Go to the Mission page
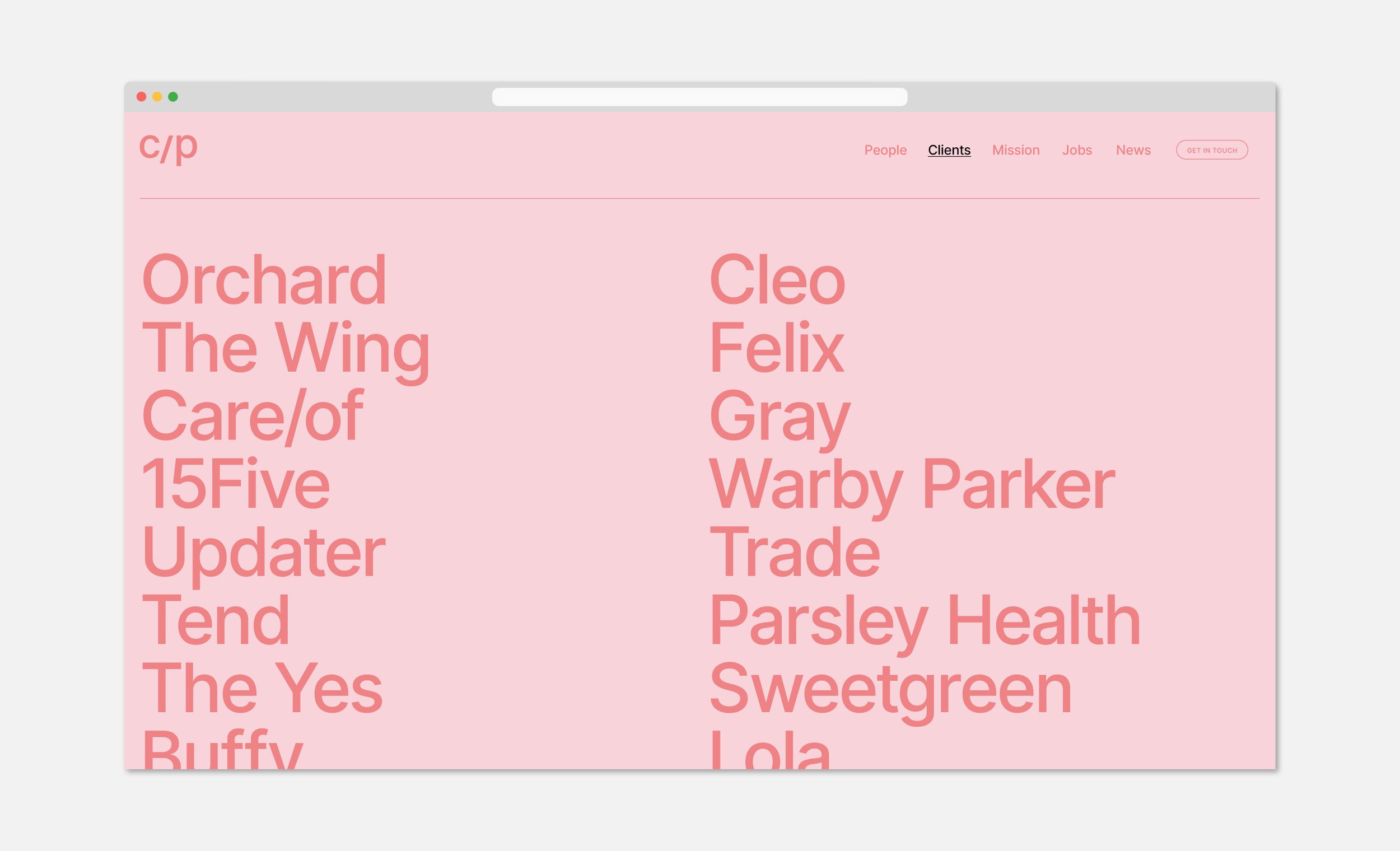The image size is (1400, 851). (x=1016, y=150)
